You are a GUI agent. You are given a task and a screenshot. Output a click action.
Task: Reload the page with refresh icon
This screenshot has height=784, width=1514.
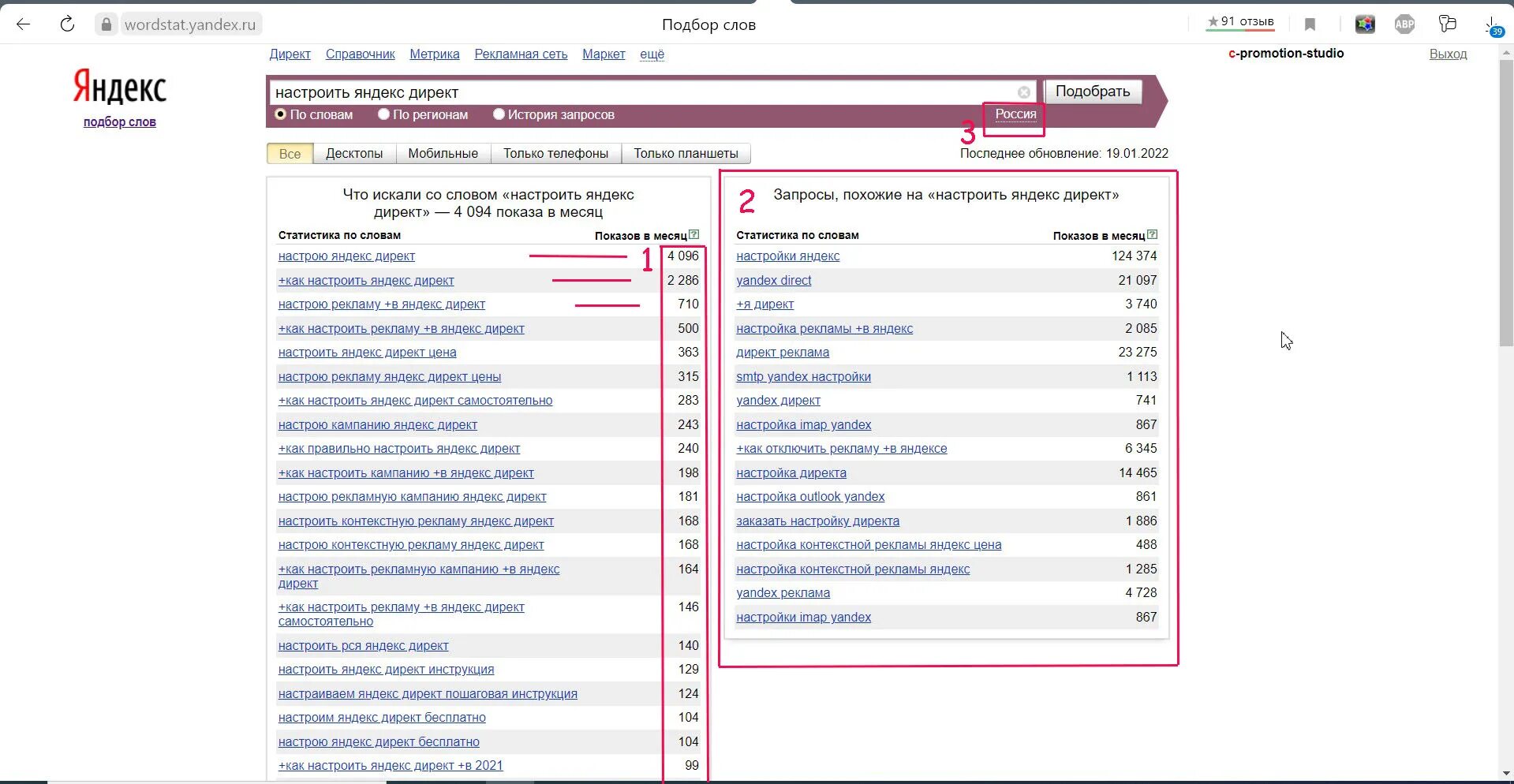click(68, 24)
